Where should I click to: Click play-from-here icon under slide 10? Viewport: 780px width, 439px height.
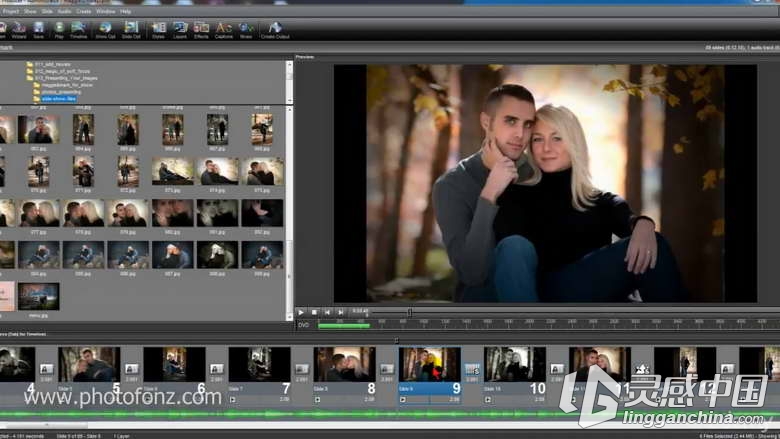point(488,399)
